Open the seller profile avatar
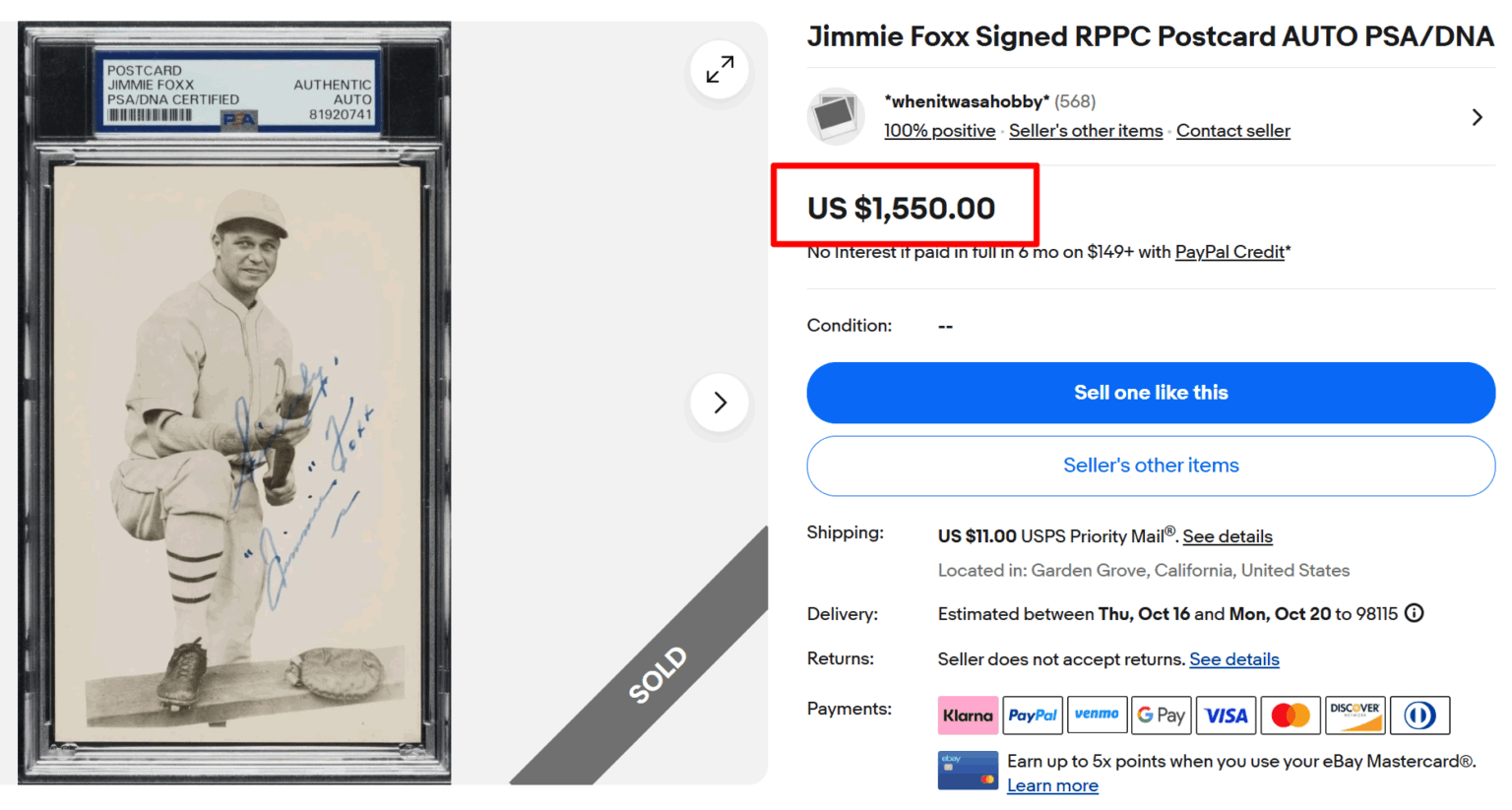1512x810 pixels. [836, 116]
